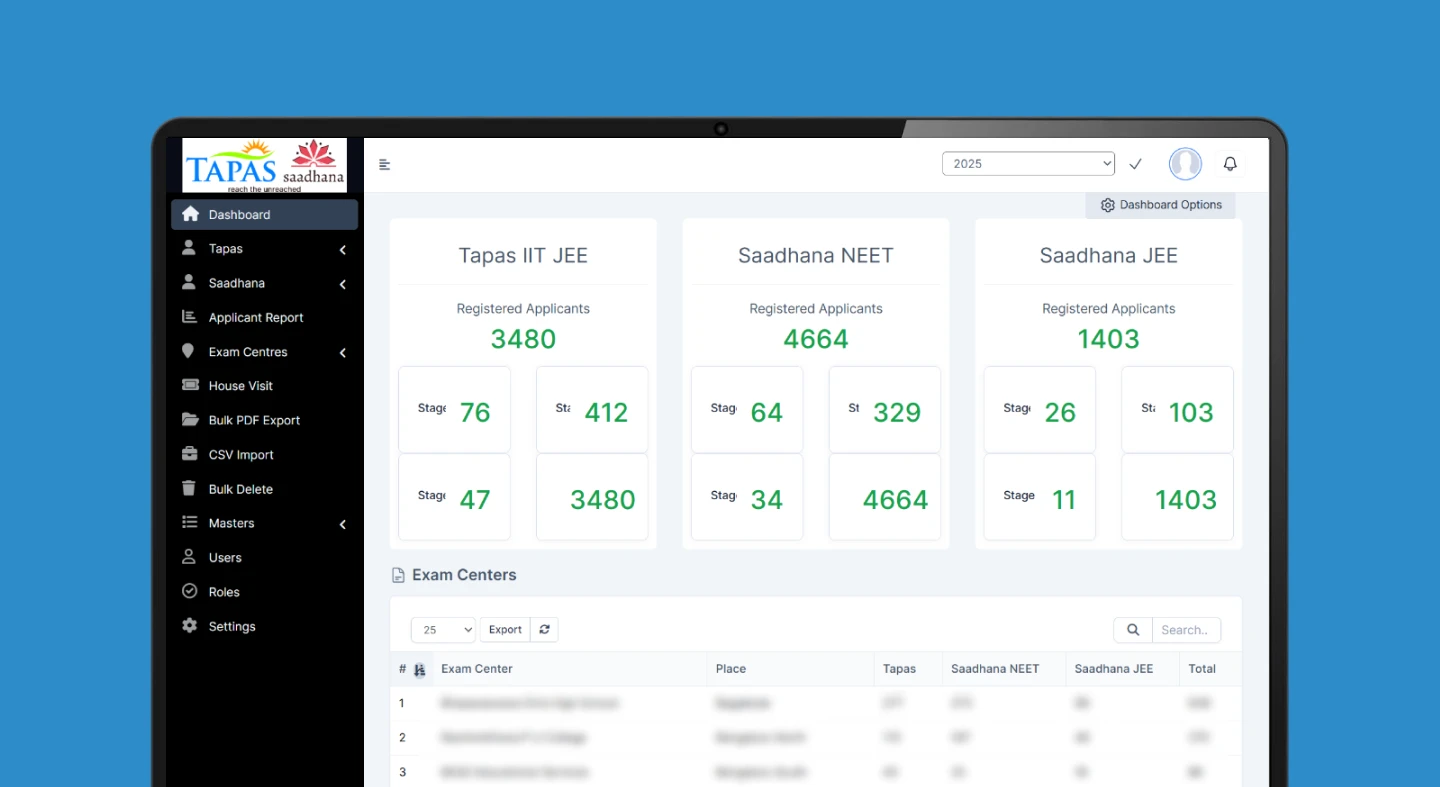Open Dashboard Options
Screen dimensions: 1440x787
1160,205
